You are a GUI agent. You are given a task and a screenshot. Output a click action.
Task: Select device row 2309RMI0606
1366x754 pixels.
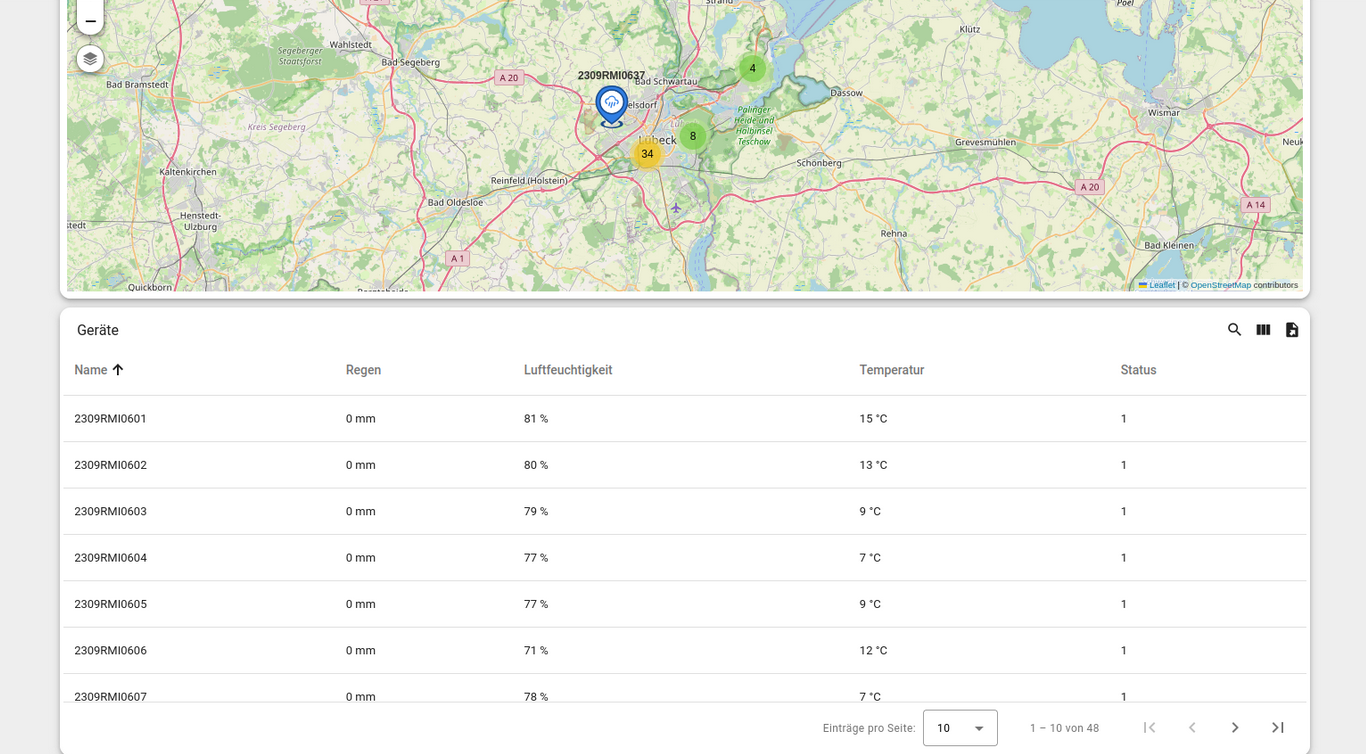coord(685,650)
